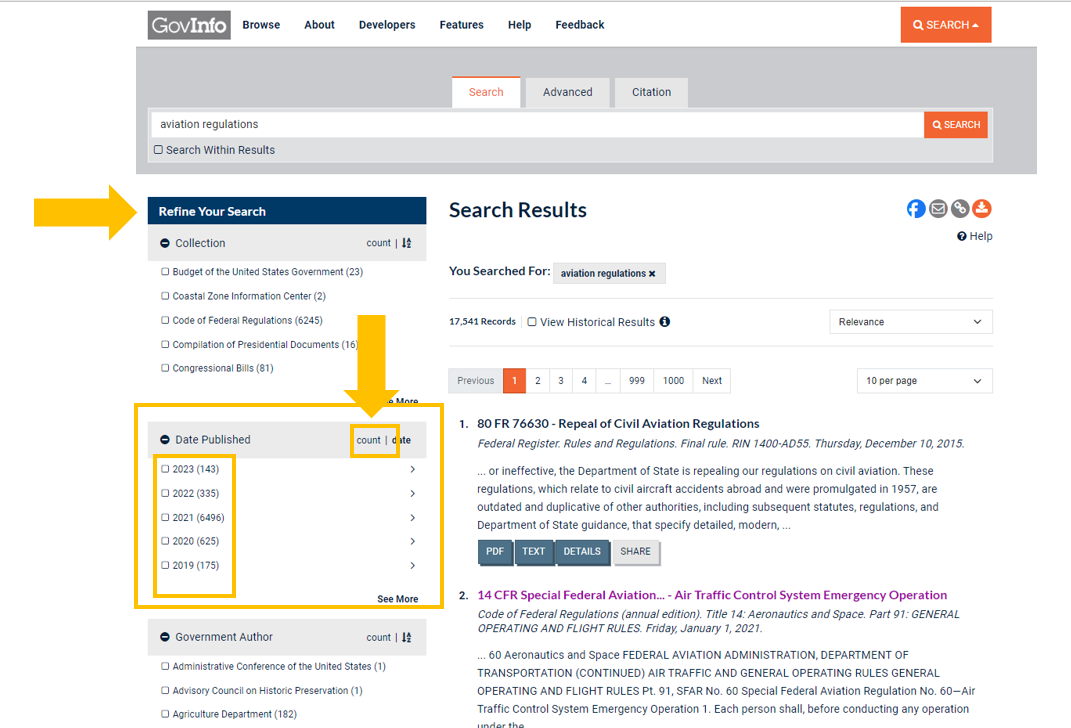Open the email sharing icon
1071x728 pixels.
[938, 208]
